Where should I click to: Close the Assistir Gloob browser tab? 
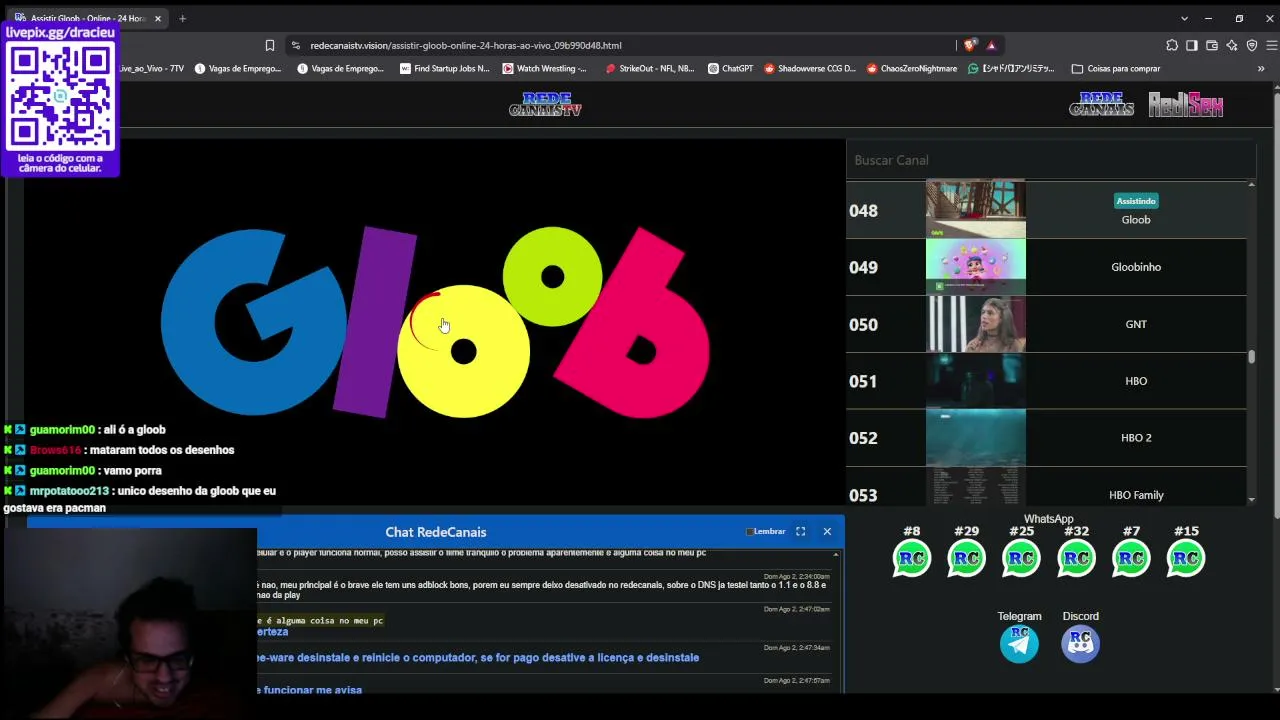(x=157, y=18)
